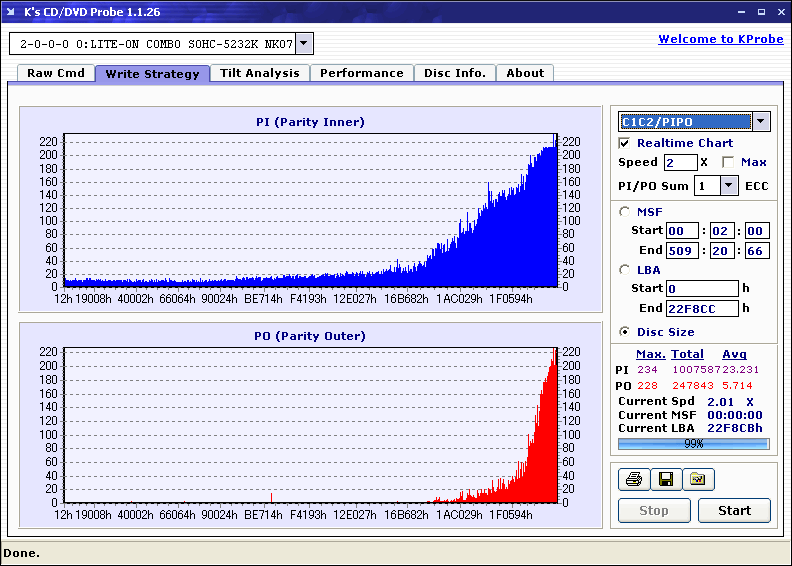Click the Total column header link
792x566 pixels.
coord(687,354)
